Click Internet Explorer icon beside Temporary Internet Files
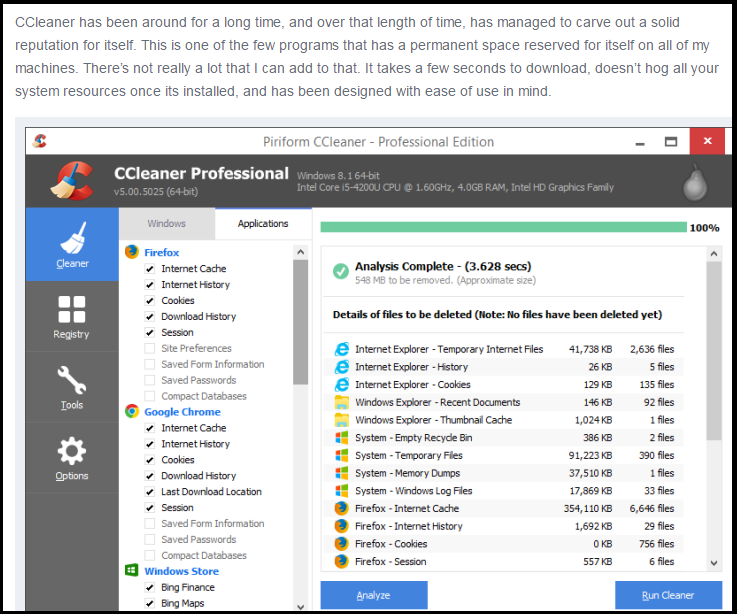737x614 pixels. click(342, 349)
